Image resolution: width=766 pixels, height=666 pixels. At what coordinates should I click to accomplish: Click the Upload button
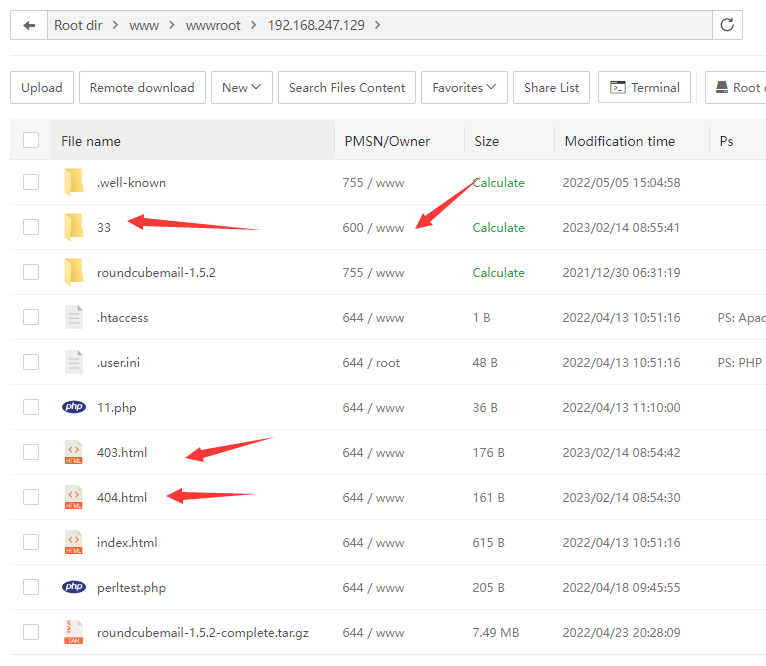42,87
